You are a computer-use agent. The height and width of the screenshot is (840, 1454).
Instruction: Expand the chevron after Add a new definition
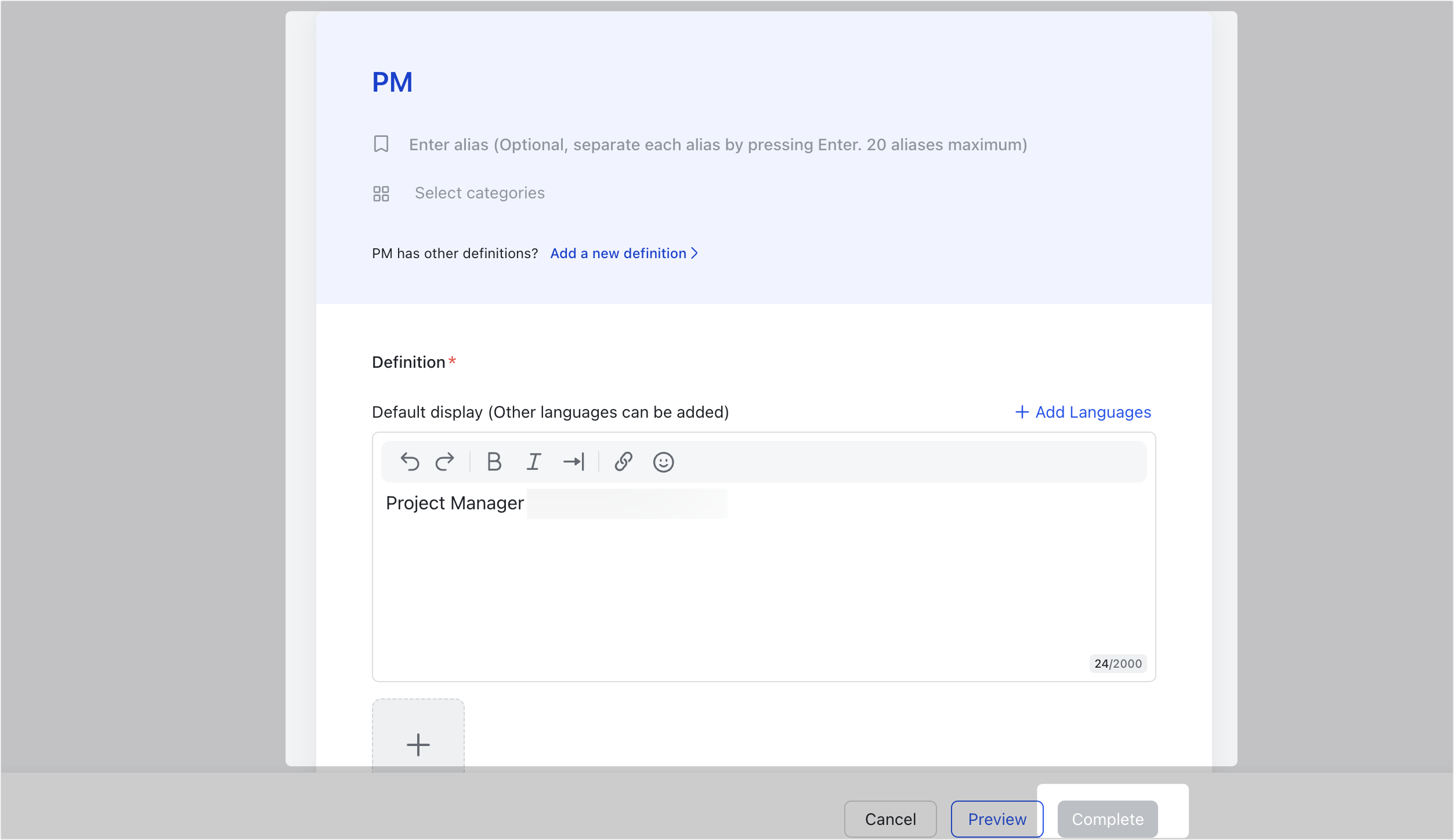coord(695,254)
